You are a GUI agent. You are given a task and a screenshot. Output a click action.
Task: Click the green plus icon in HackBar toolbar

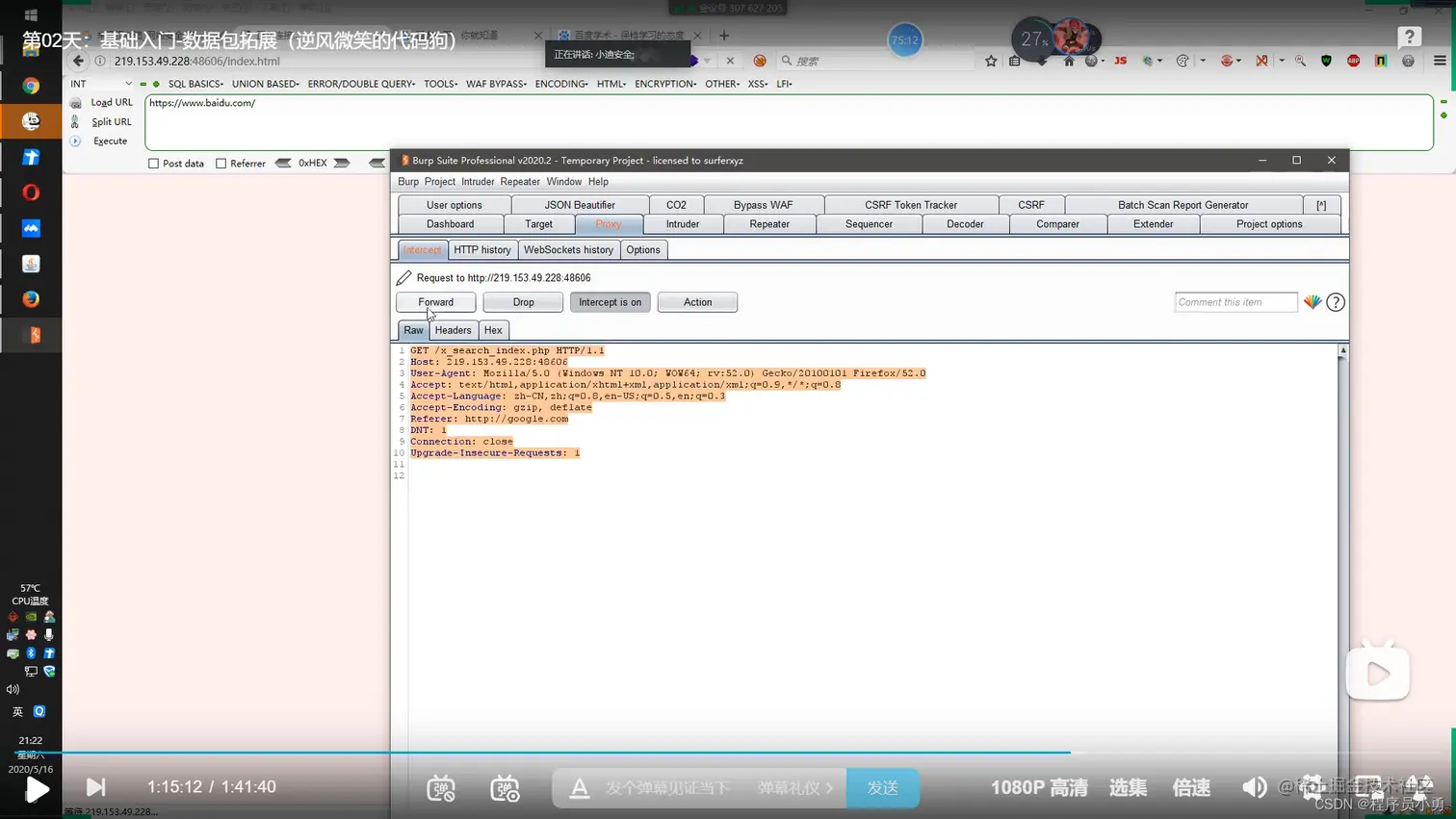[x=156, y=84]
